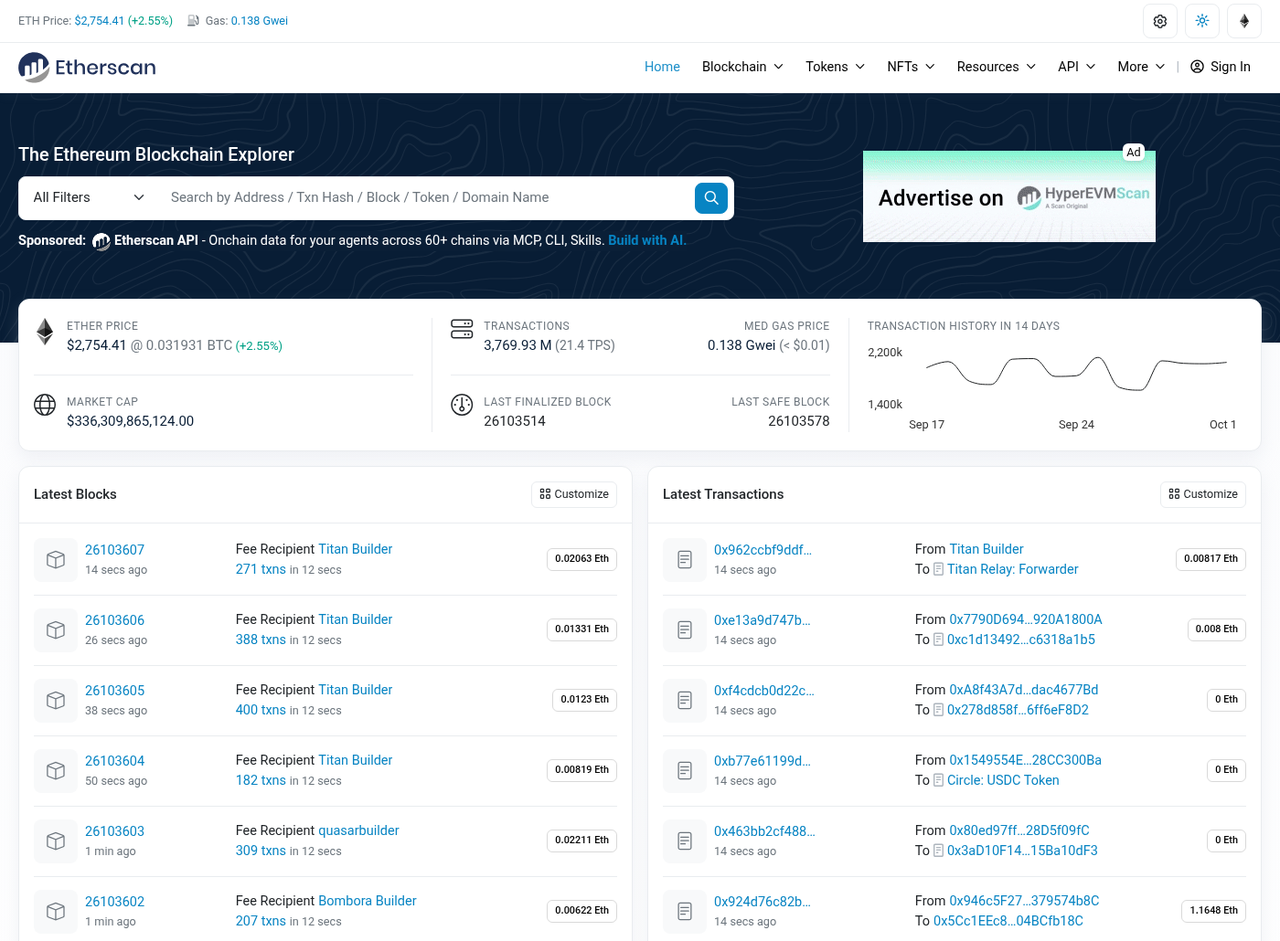1280x941 pixels.
Task: Click gas pump icon in top bar
Action: pyautogui.click(x=194, y=21)
